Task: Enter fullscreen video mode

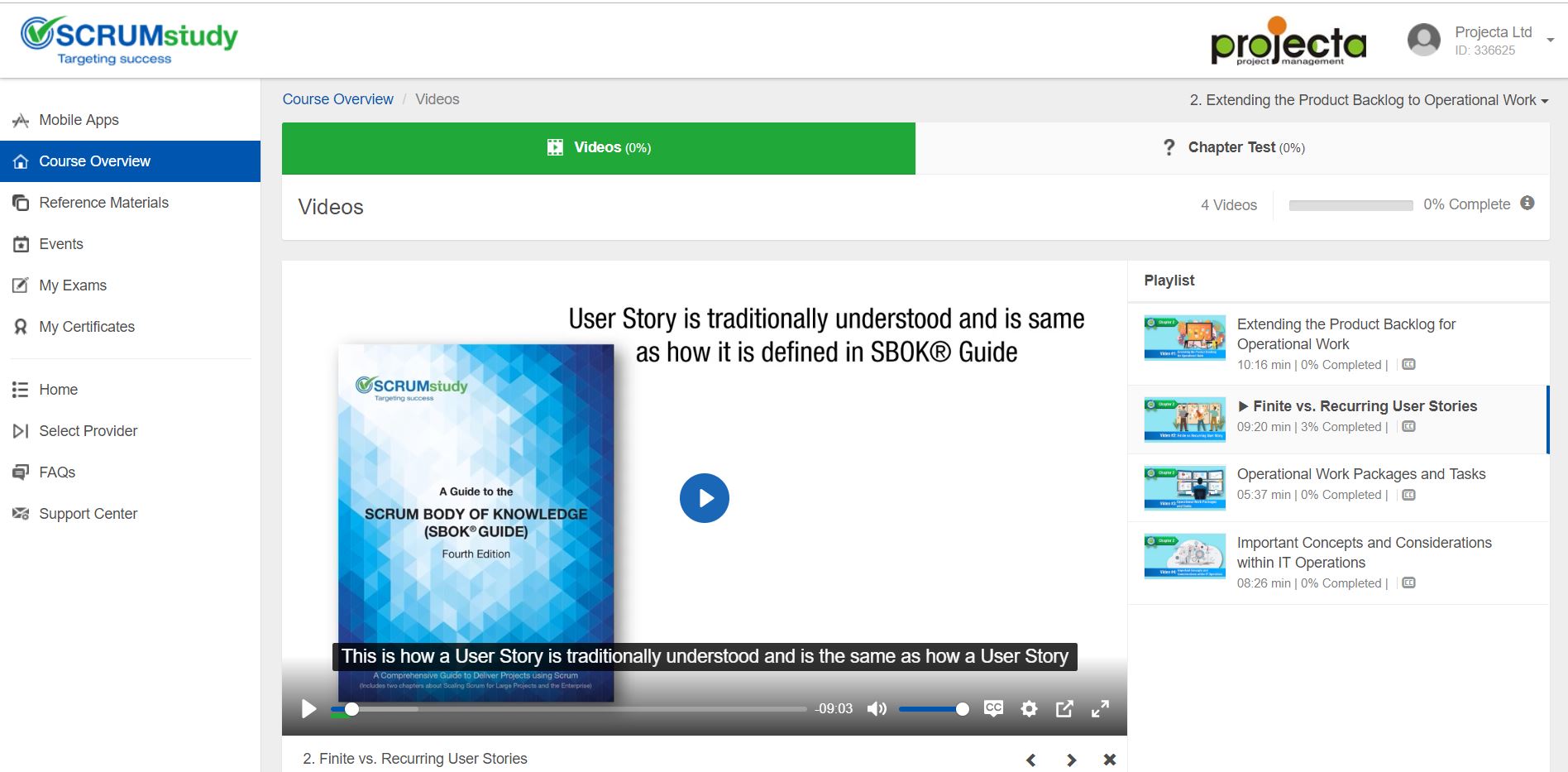Action: (x=1100, y=709)
